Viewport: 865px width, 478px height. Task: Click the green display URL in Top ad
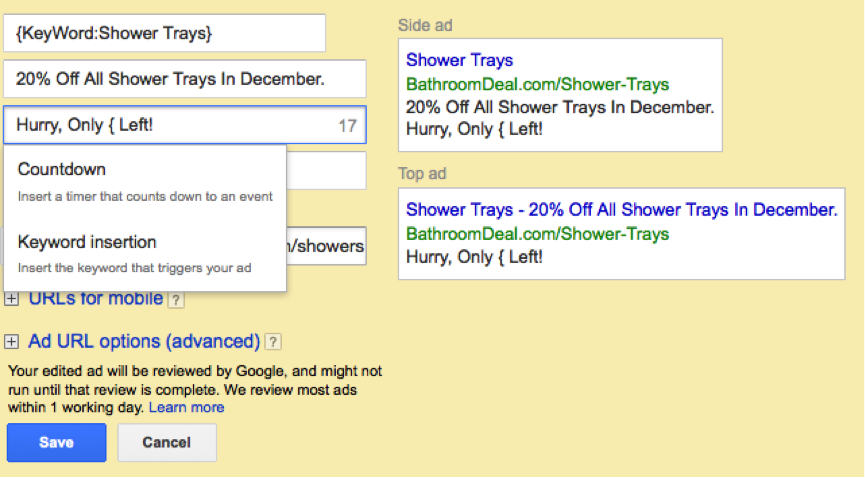(x=537, y=234)
